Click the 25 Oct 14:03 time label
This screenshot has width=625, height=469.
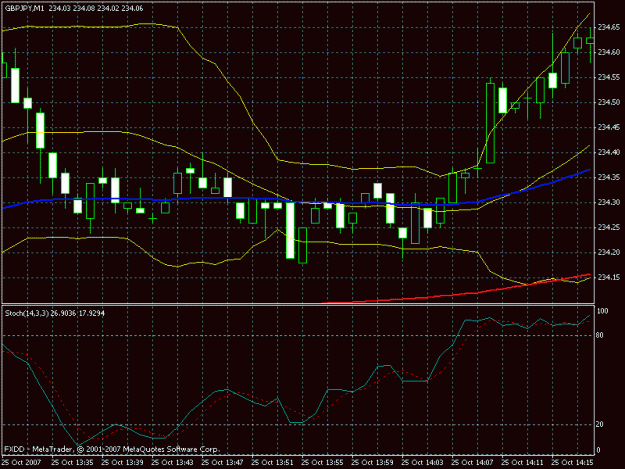pos(422,463)
